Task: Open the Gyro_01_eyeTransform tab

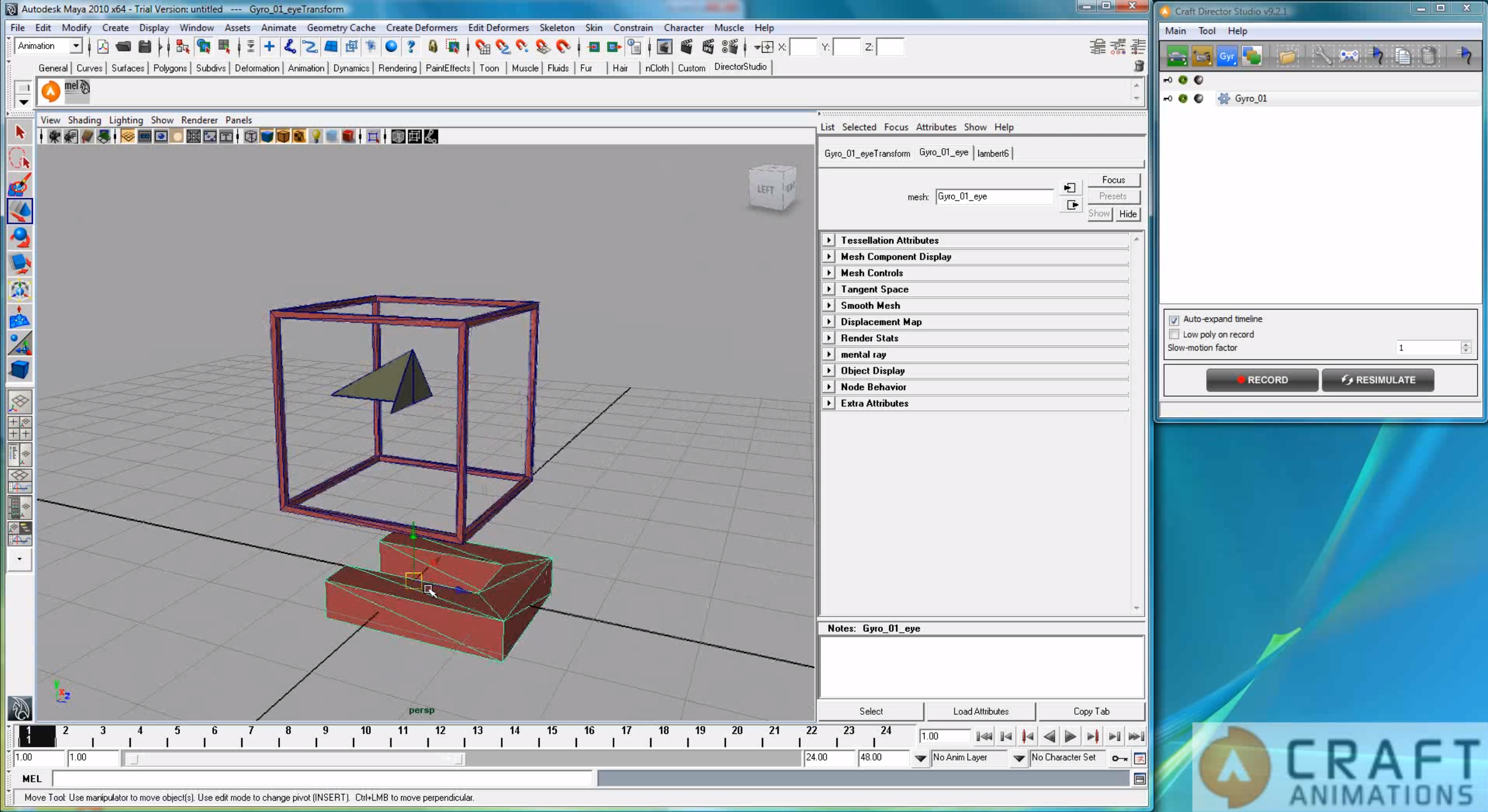Action: [x=867, y=153]
